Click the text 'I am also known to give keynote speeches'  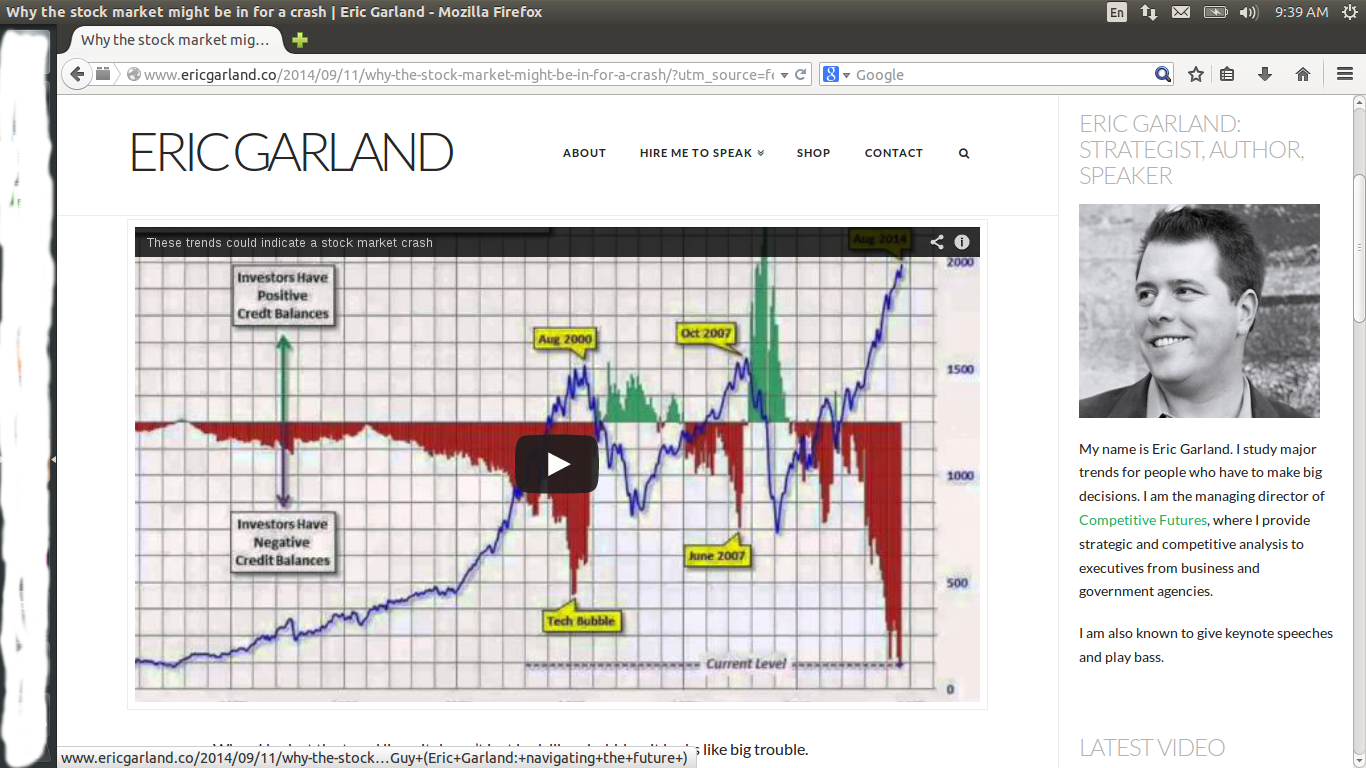point(1206,633)
